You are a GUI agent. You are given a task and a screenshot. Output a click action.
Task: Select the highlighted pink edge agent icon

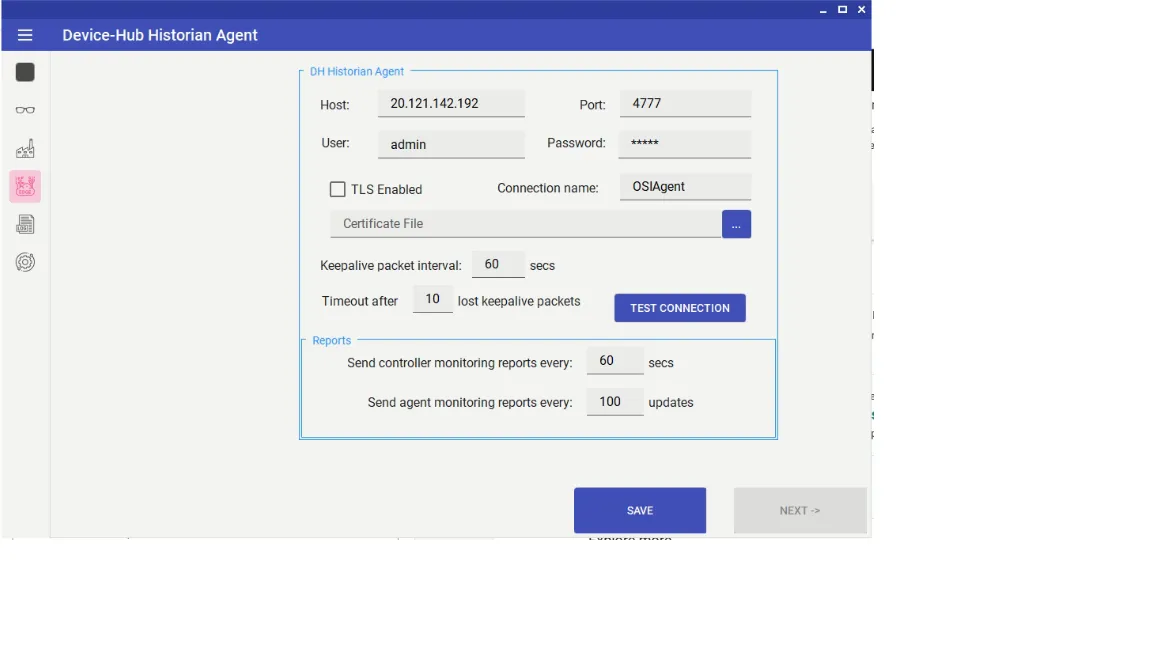click(x=25, y=187)
